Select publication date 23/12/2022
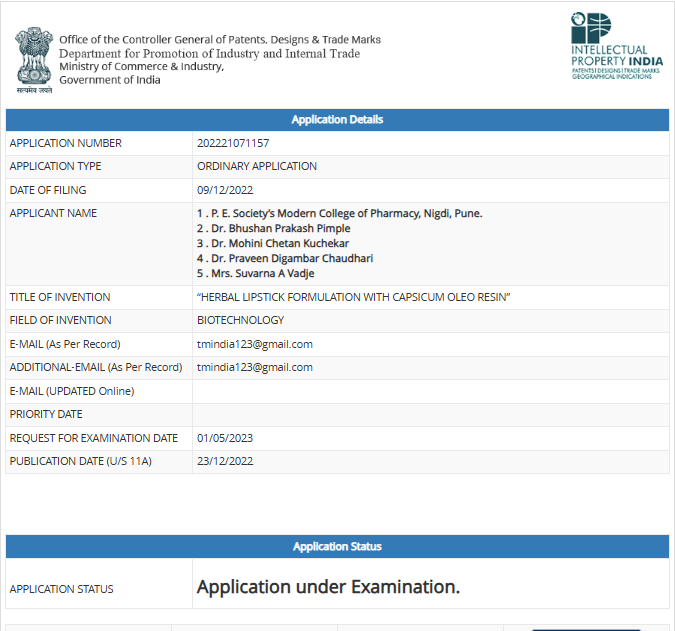675x631 pixels. click(x=225, y=461)
